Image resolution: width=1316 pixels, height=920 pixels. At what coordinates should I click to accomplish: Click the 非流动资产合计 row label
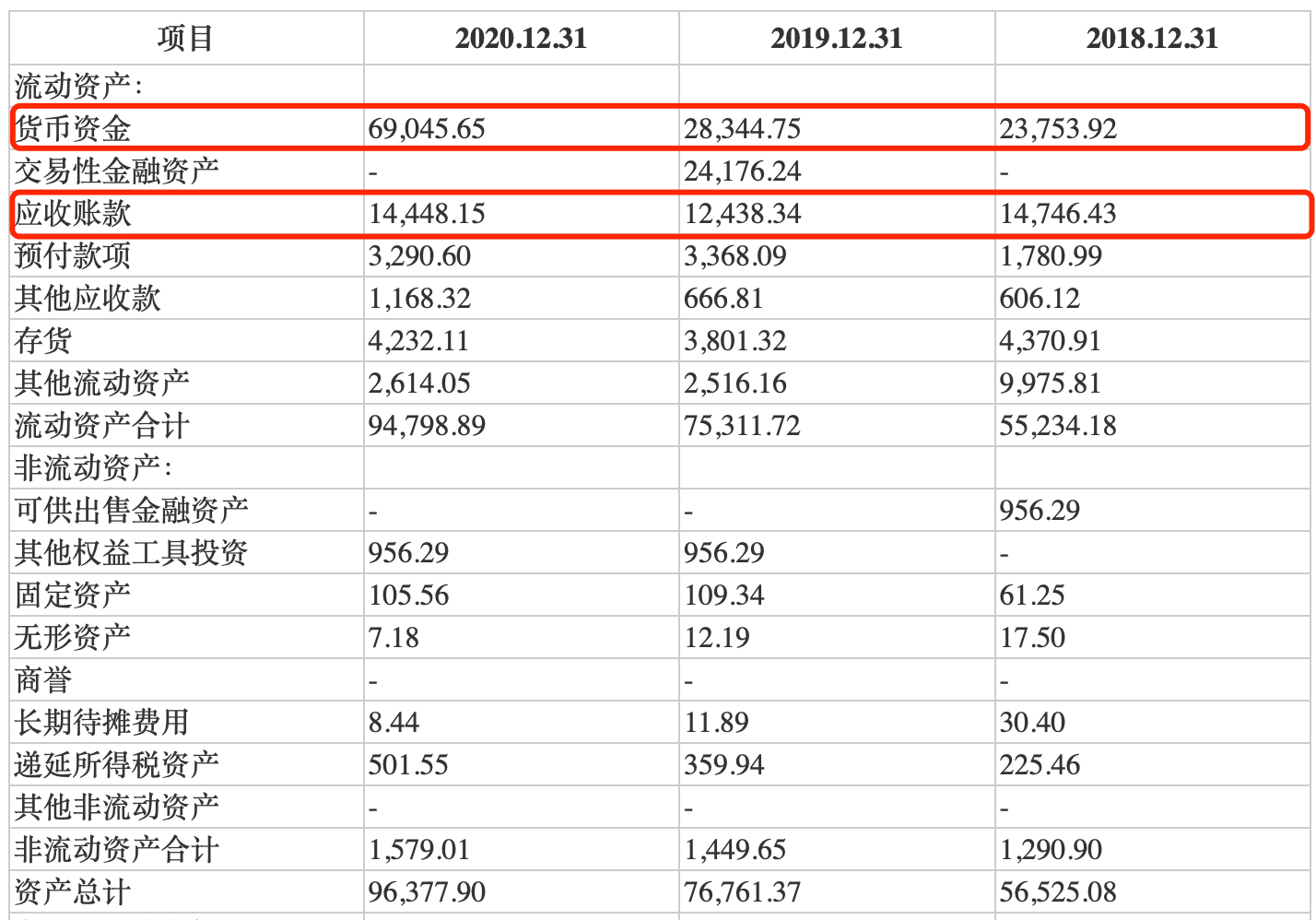tap(117, 849)
